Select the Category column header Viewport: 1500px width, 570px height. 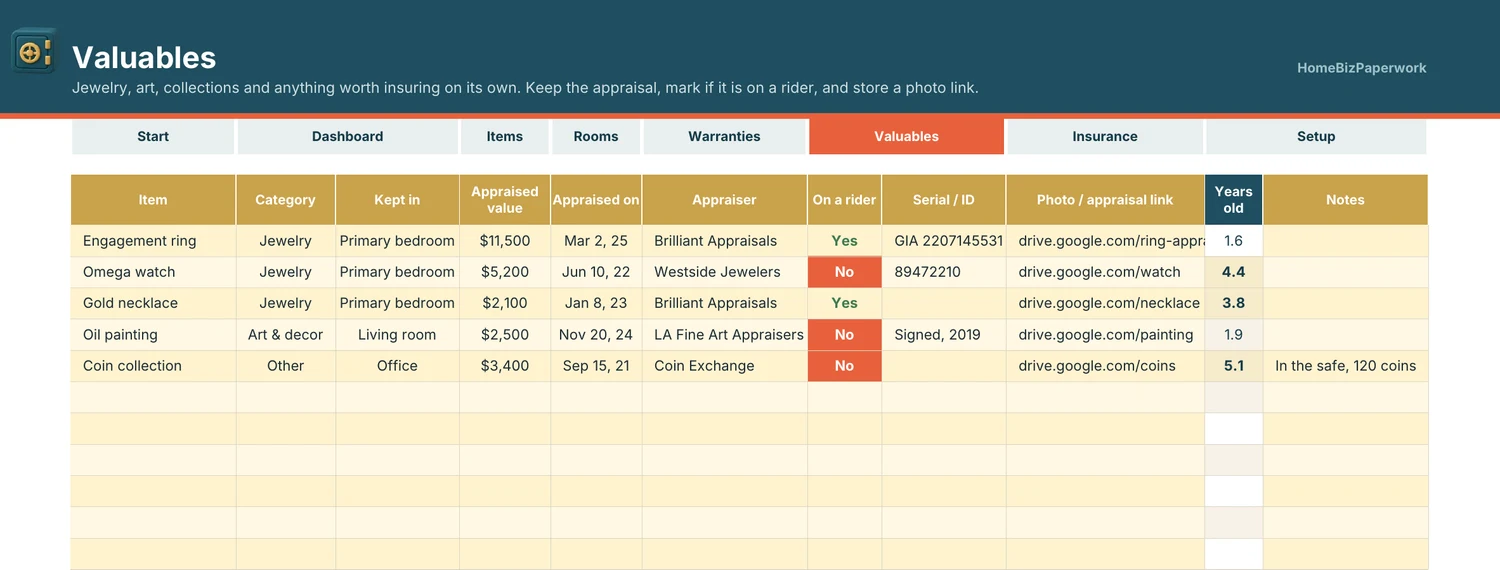(x=285, y=200)
